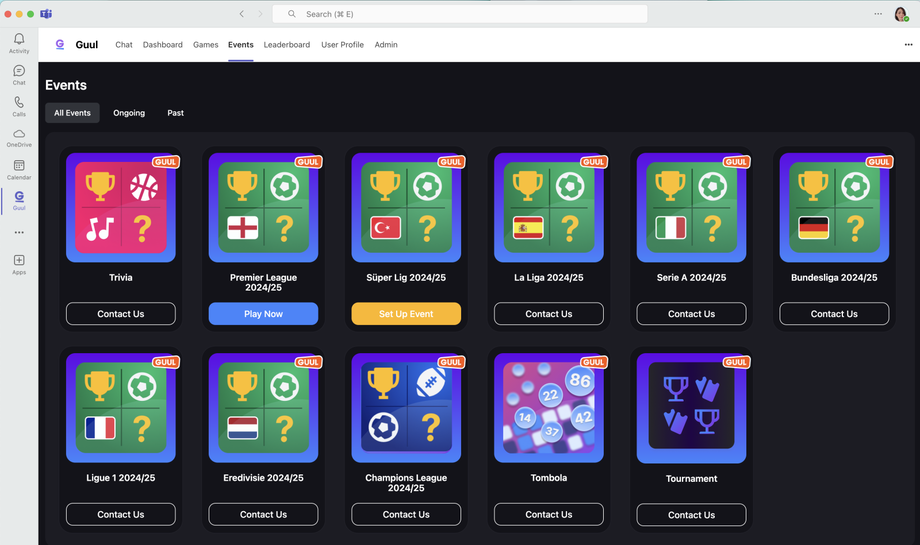The image size is (920, 545).
Task: Open the Calendar in the sidebar
Action: point(19,170)
